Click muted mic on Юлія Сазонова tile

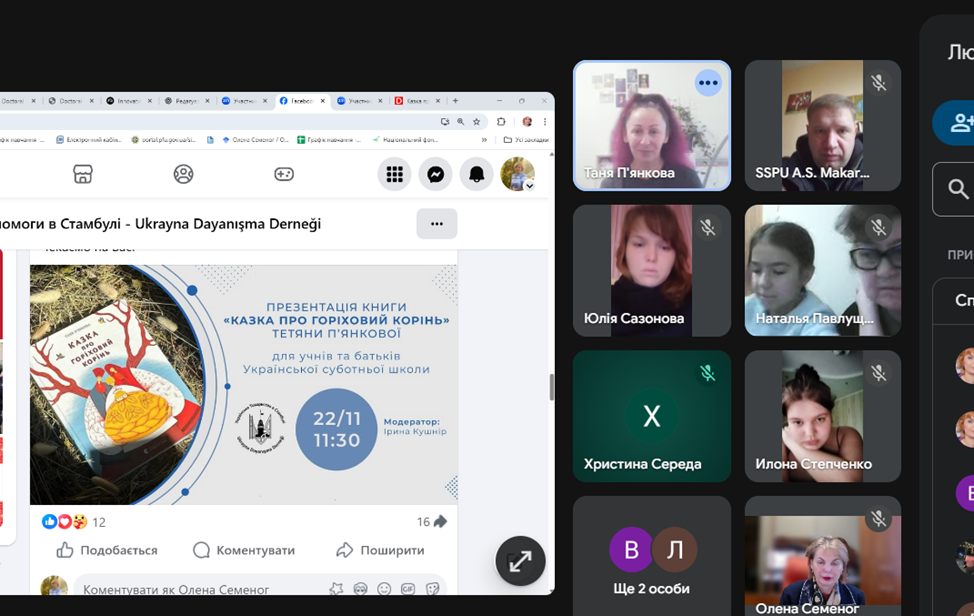(708, 228)
